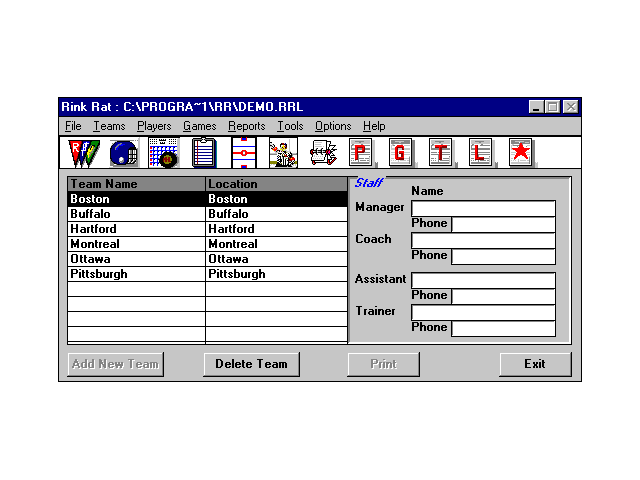Click the calendar with puck schedule icon
This screenshot has width=640, height=480.
pyautogui.click(x=163, y=153)
